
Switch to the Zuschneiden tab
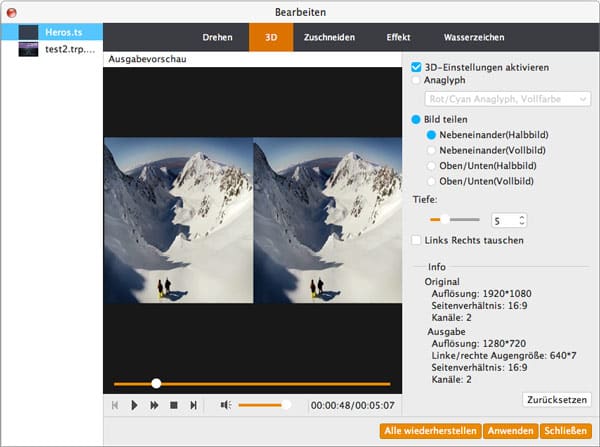[x=329, y=37]
